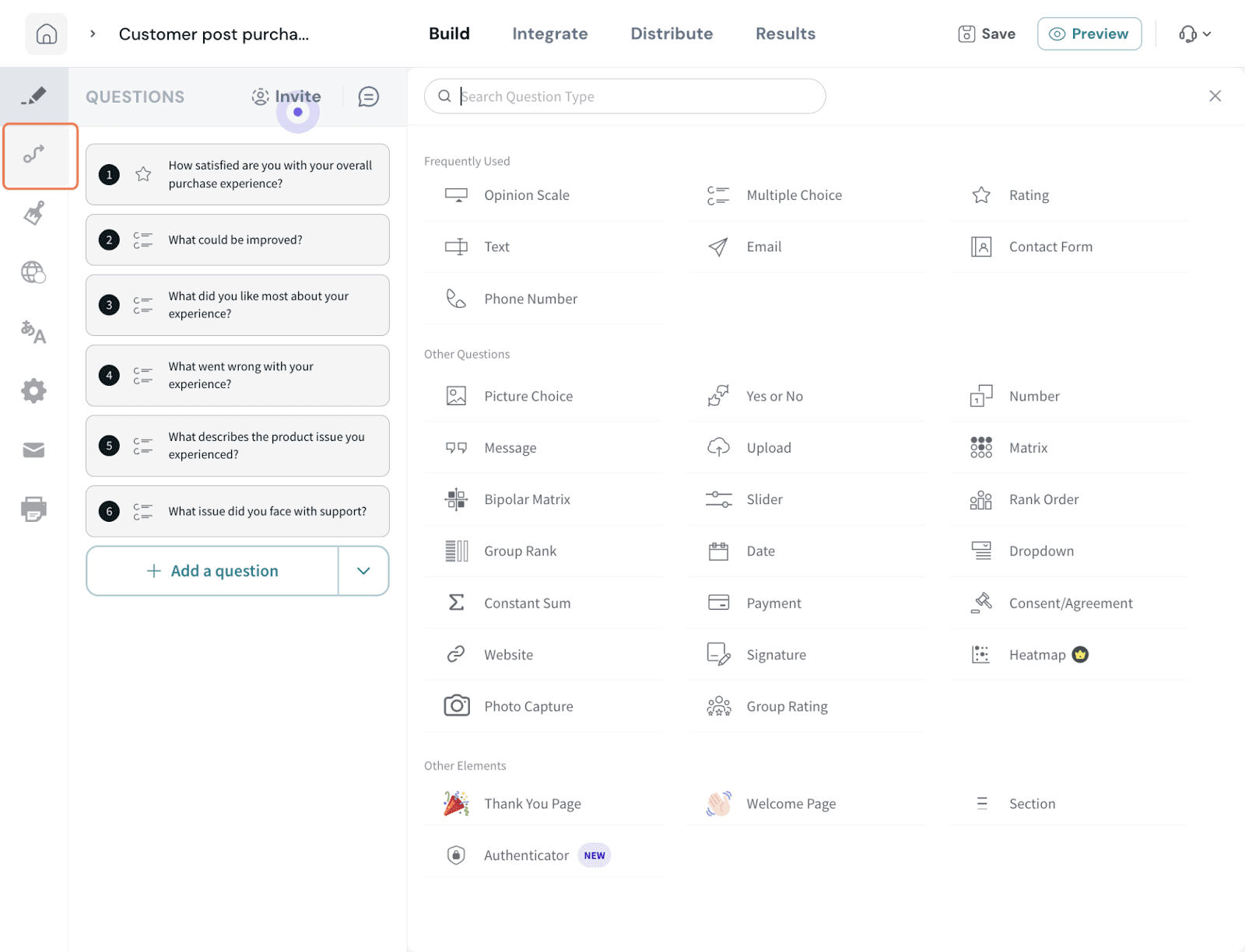Switch to the Integrate tab
The height and width of the screenshot is (952, 1245).
(549, 34)
